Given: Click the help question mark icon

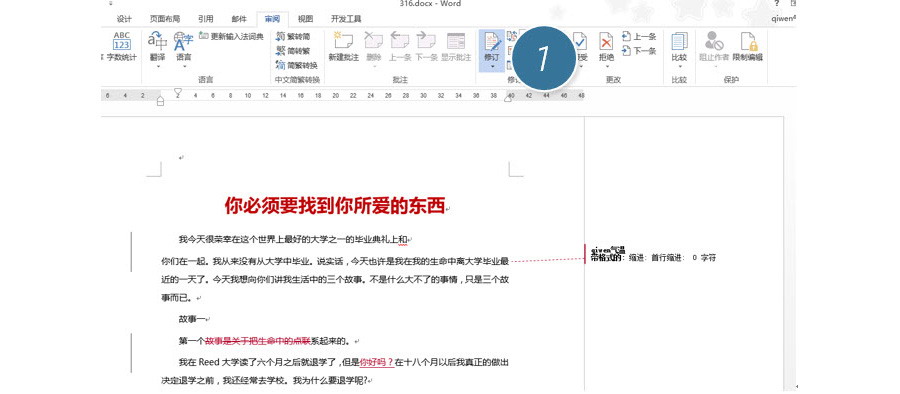Looking at the screenshot, I should (x=778, y=3).
